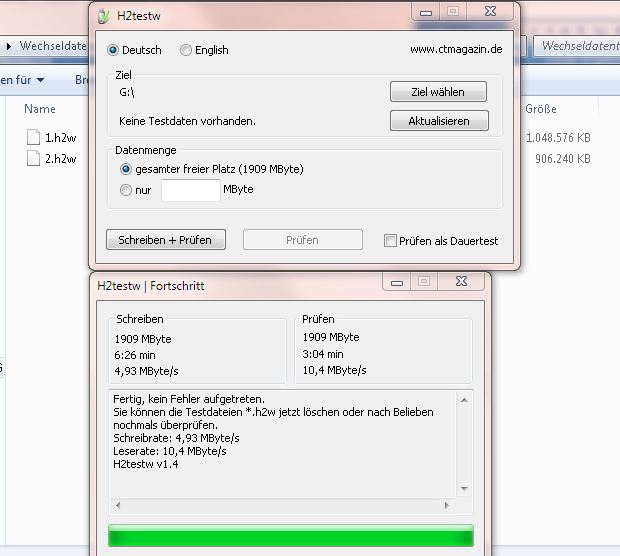Viewport: 620px width, 556px height.
Task: Click the 'Aktualisieren' button
Action: [439, 121]
